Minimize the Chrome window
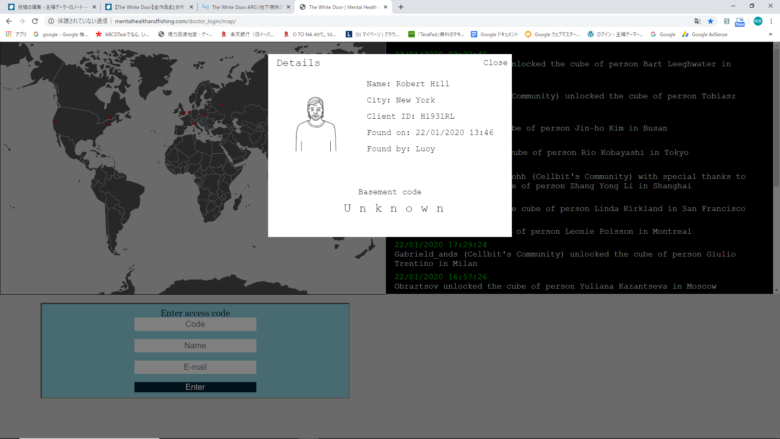The image size is (780, 439). tap(733, 6)
